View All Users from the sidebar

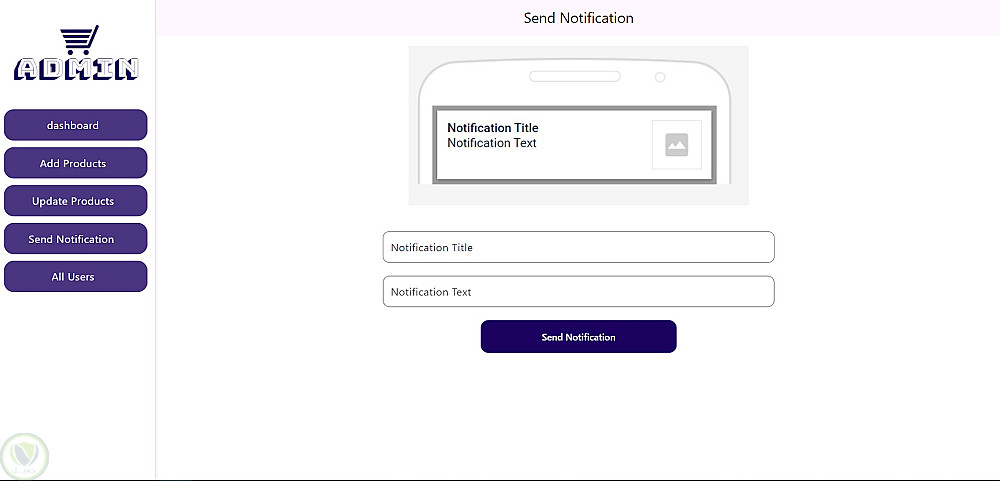point(75,277)
